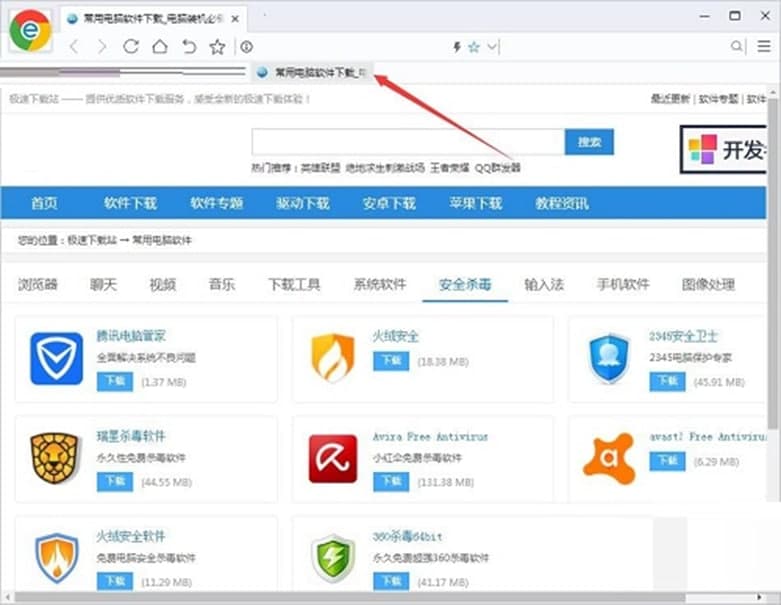Screen dimensions: 781x605
Task: Click hot search link 英雄联盟
Action: [321, 168]
